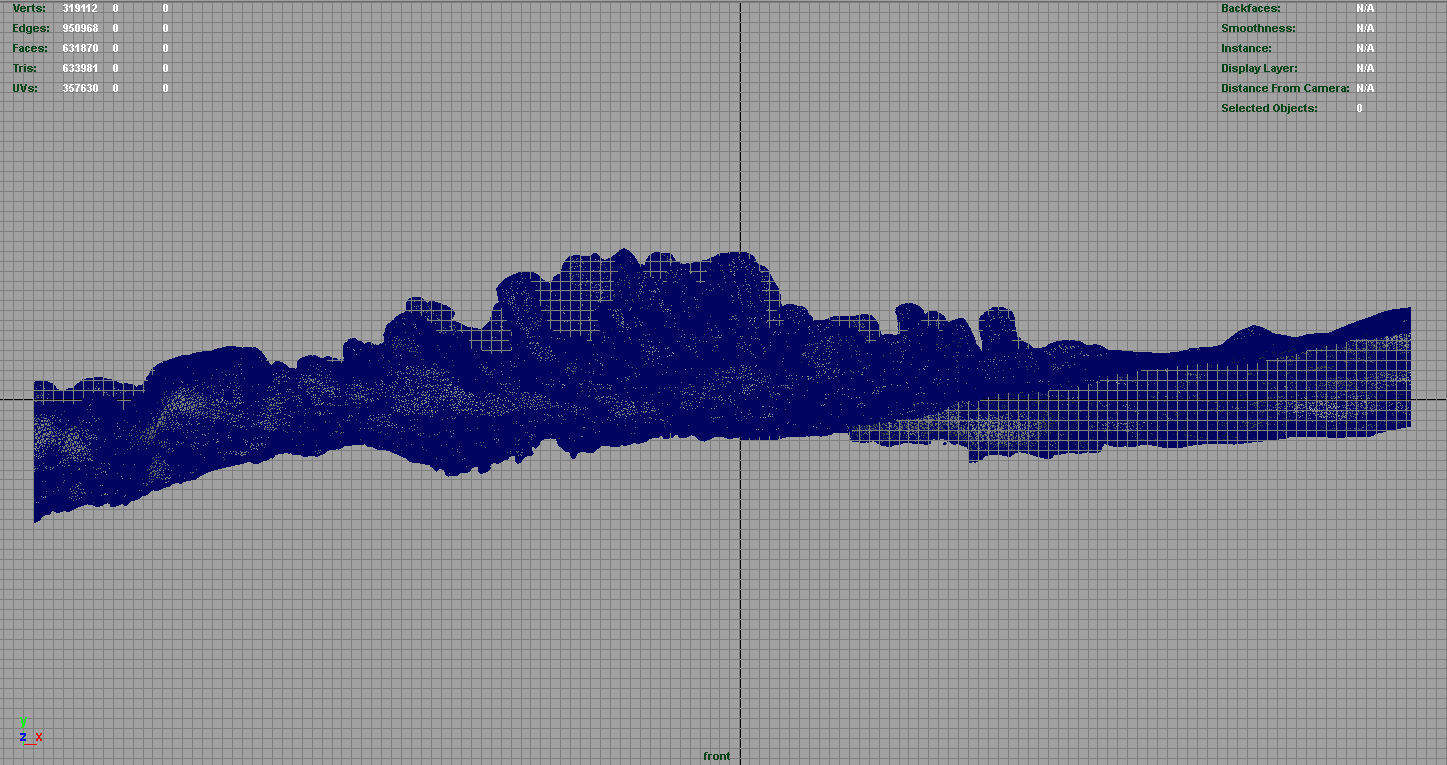Screen dimensions: 1447x765
Task: Click the 'Selected Objects:' label
Action: (x=1269, y=108)
